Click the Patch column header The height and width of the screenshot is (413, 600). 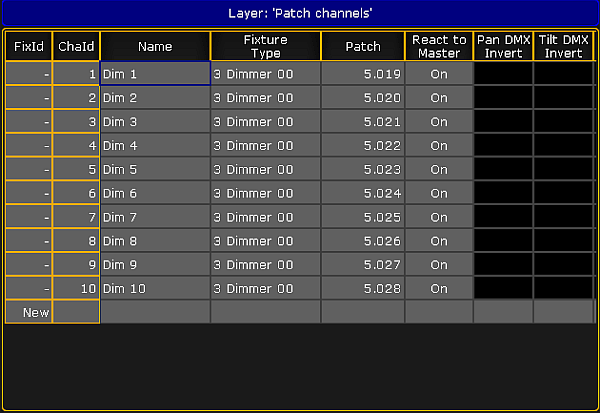(x=363, y=46)
